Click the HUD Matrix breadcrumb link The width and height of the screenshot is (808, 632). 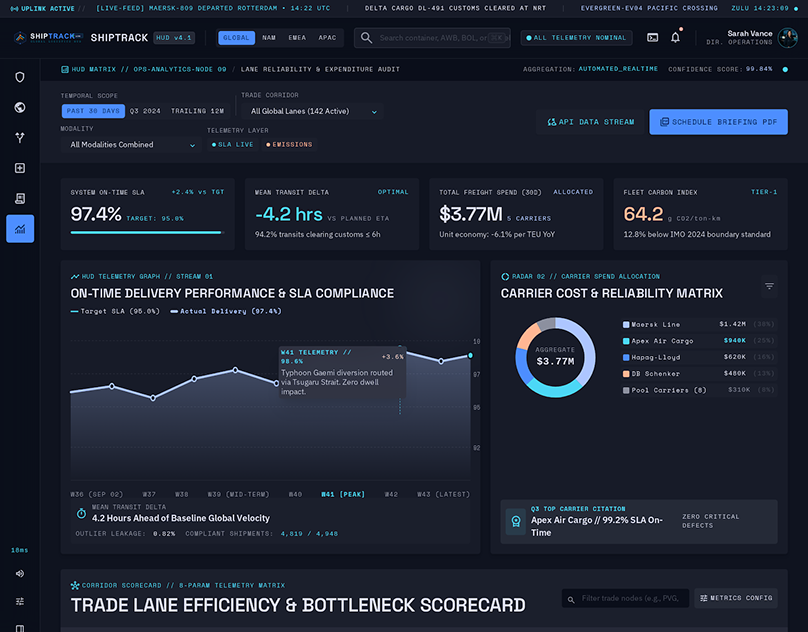click(149, 69)
